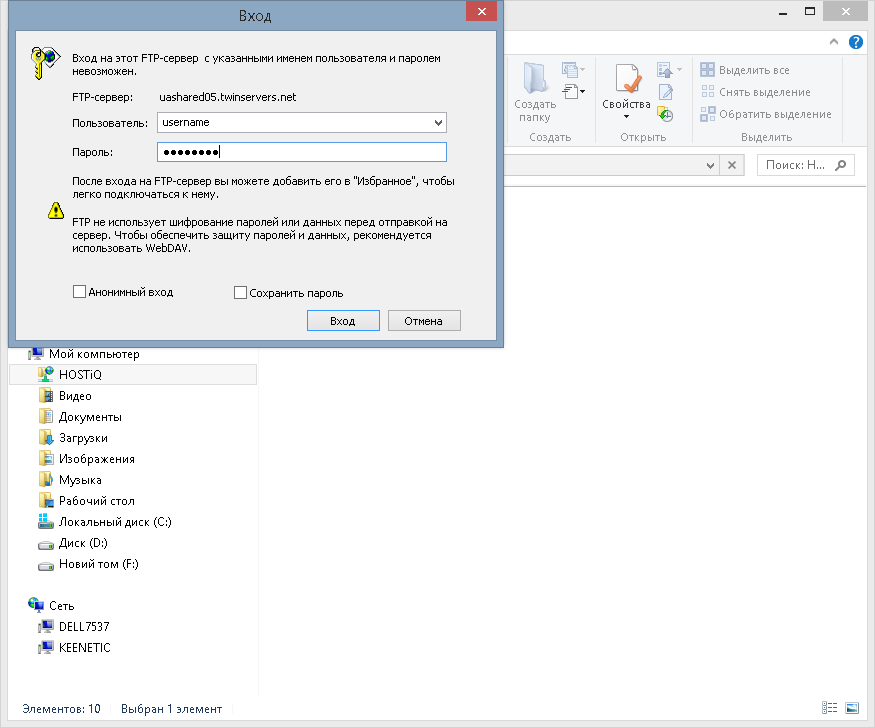
Task: Open the Музыка folder
Action: coord(70,480)
